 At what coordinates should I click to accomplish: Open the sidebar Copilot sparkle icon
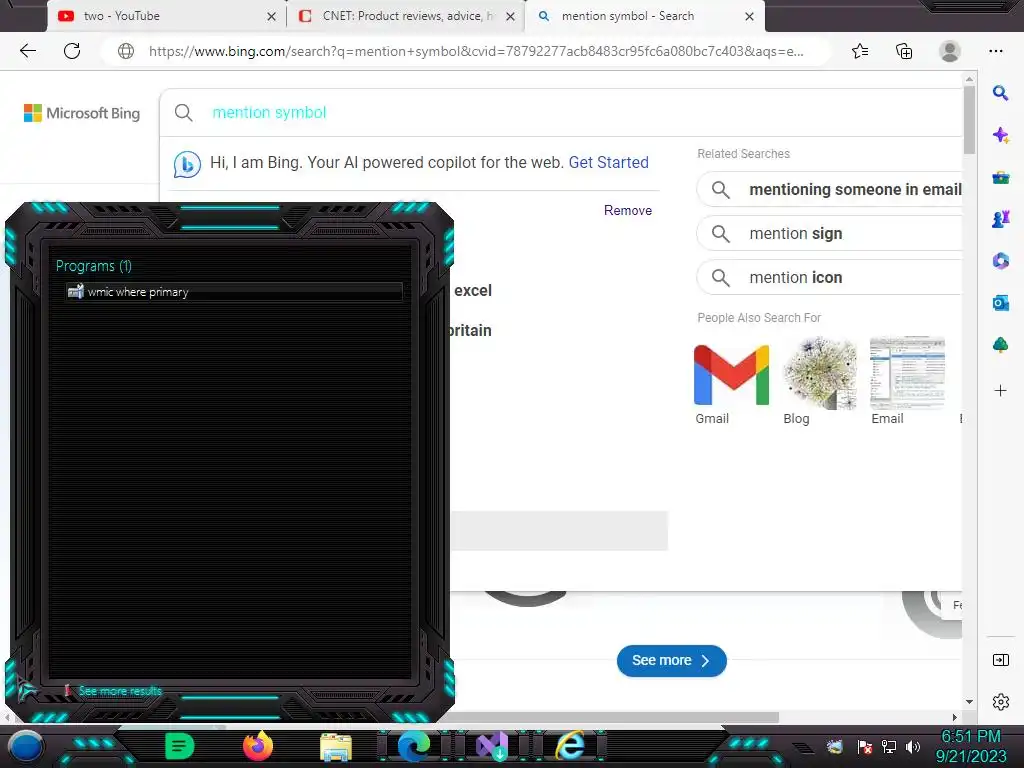click(x=1000, y=135)
